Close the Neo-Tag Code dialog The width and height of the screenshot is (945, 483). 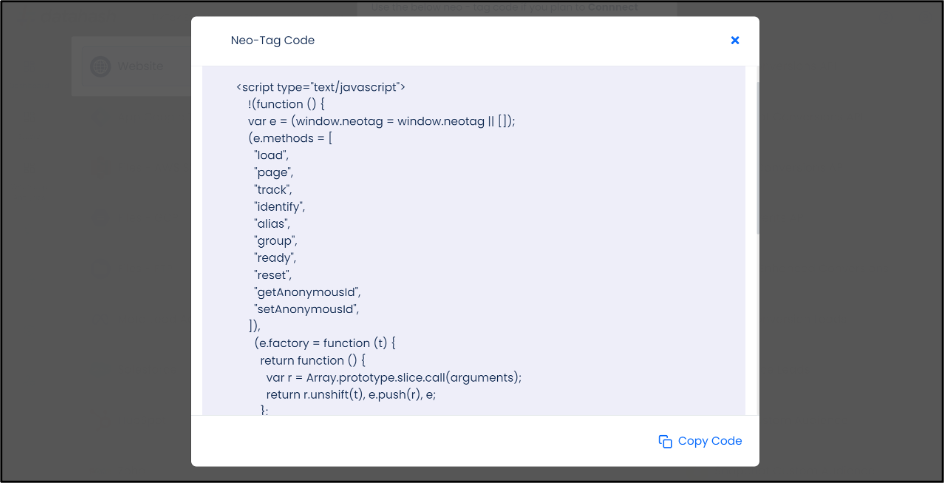735,40
